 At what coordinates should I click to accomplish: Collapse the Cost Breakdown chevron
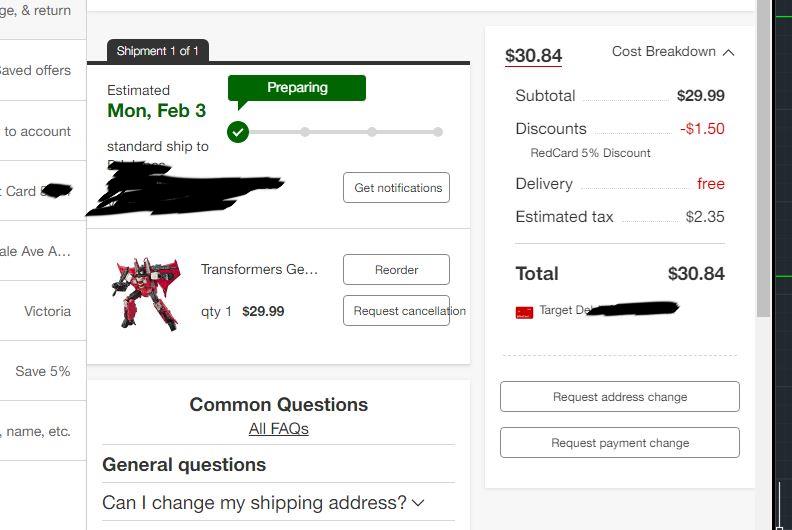728,52
